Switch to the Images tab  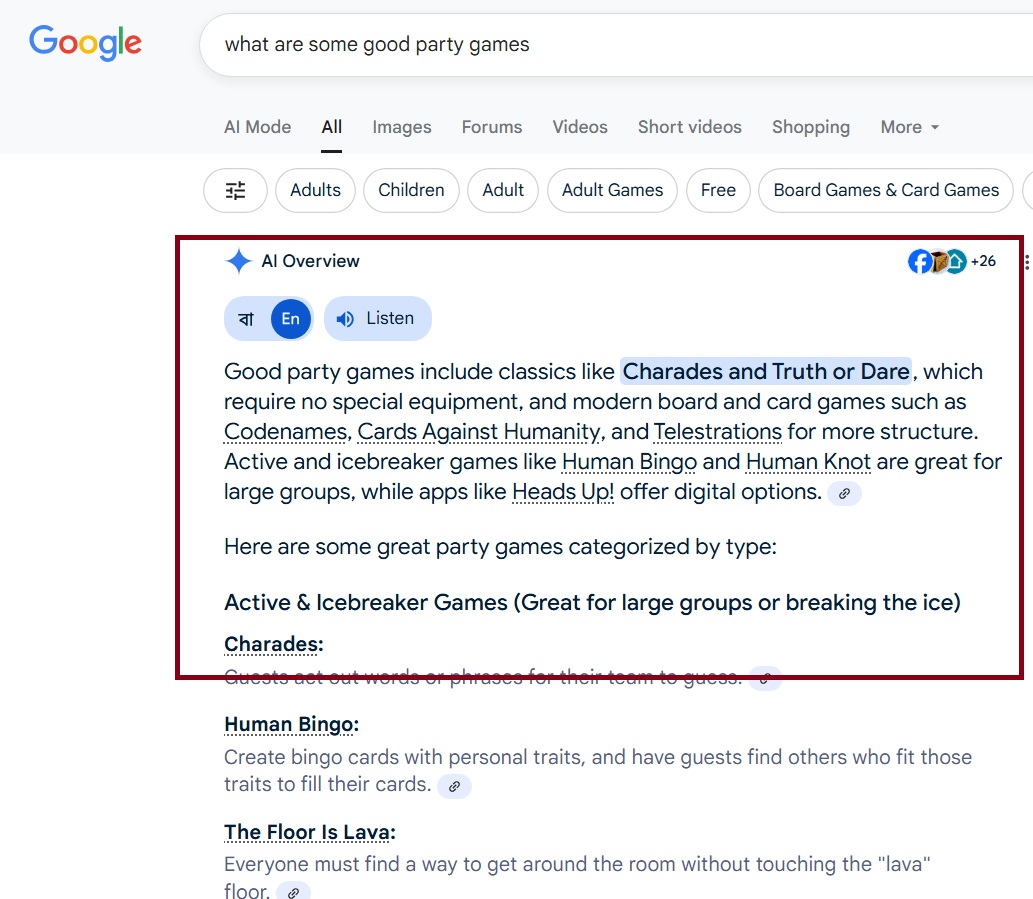click(x=401, y=127)
